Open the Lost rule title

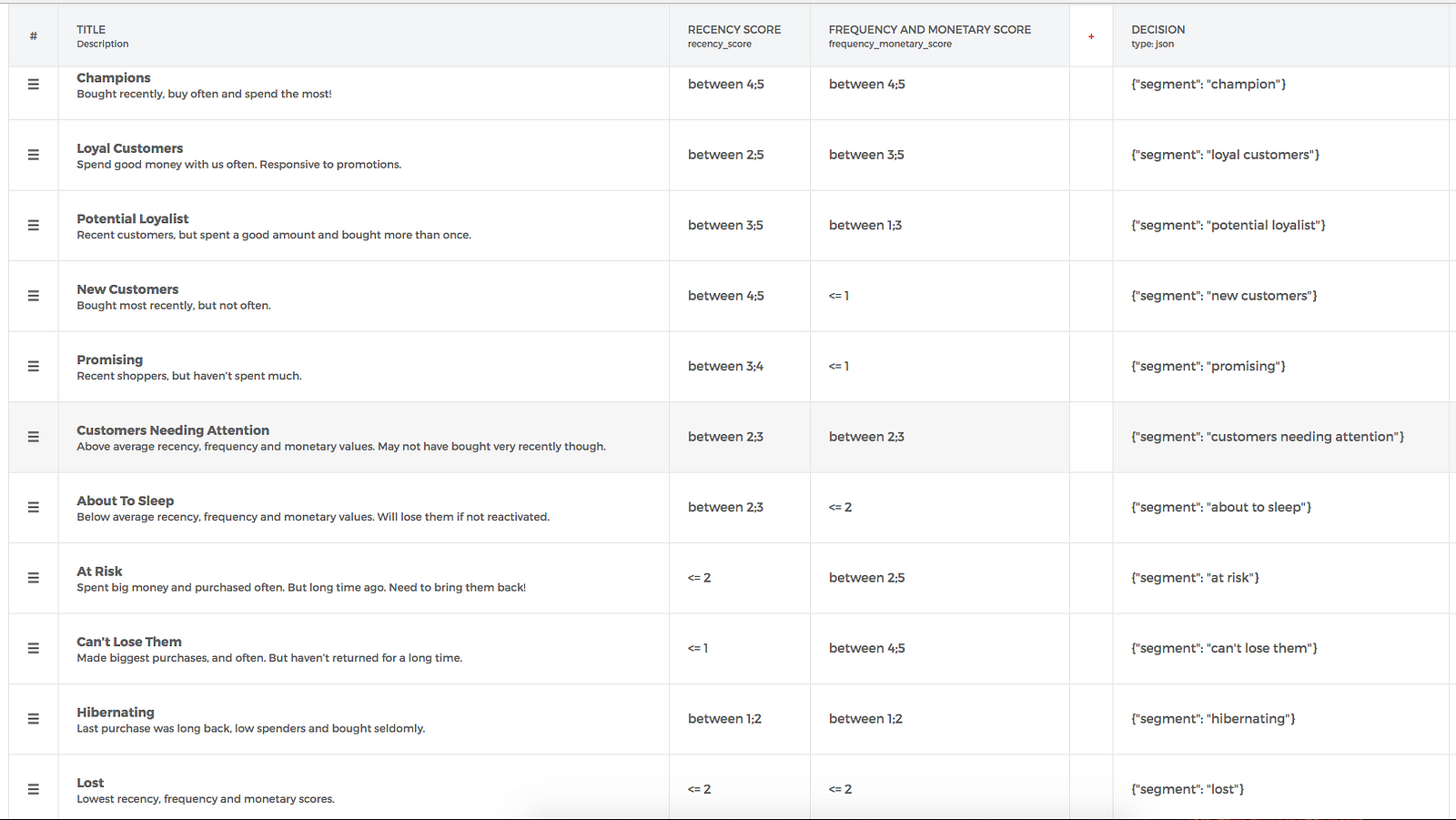90,783
